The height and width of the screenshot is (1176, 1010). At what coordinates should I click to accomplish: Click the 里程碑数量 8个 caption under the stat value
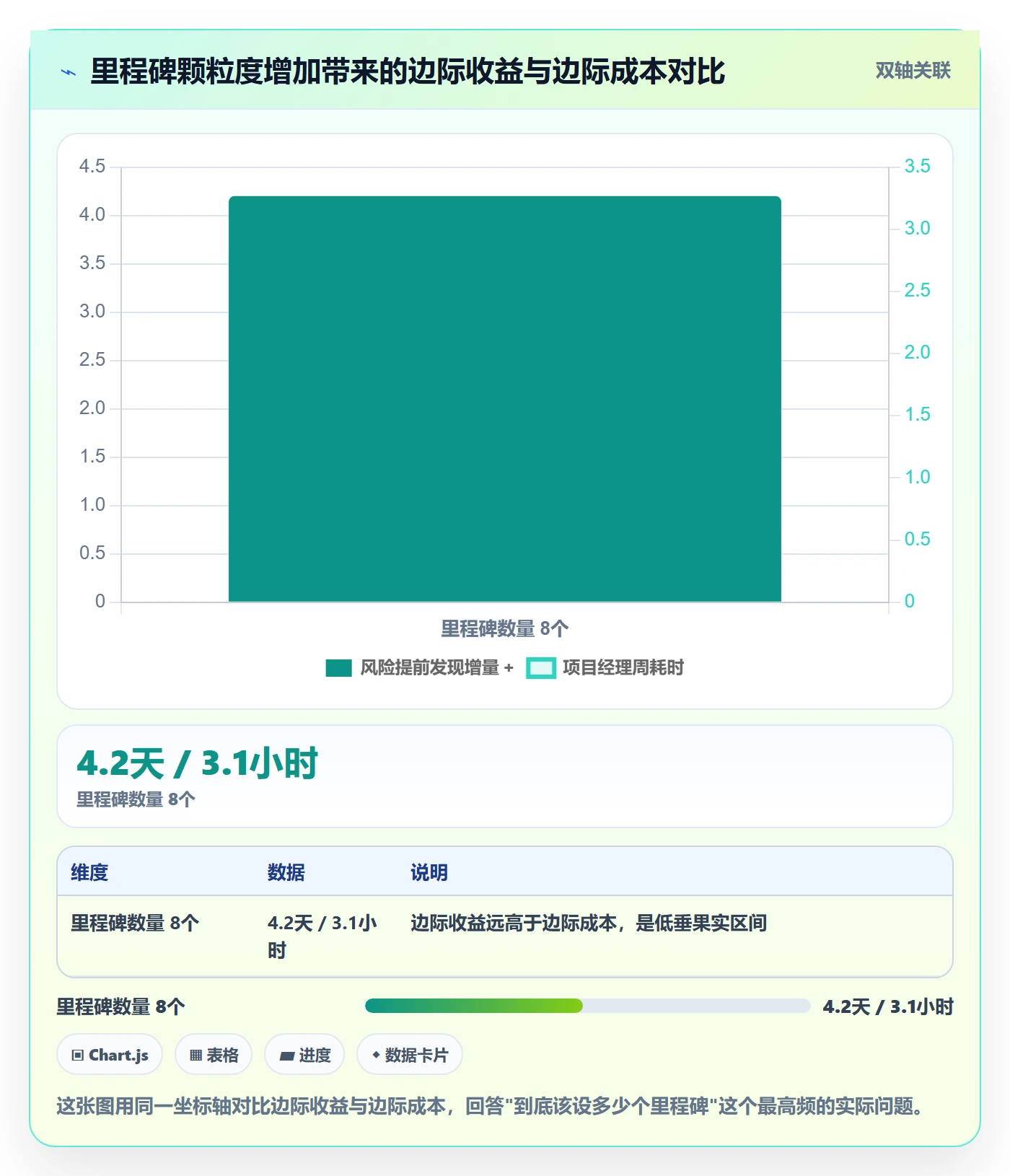[136, 799]
